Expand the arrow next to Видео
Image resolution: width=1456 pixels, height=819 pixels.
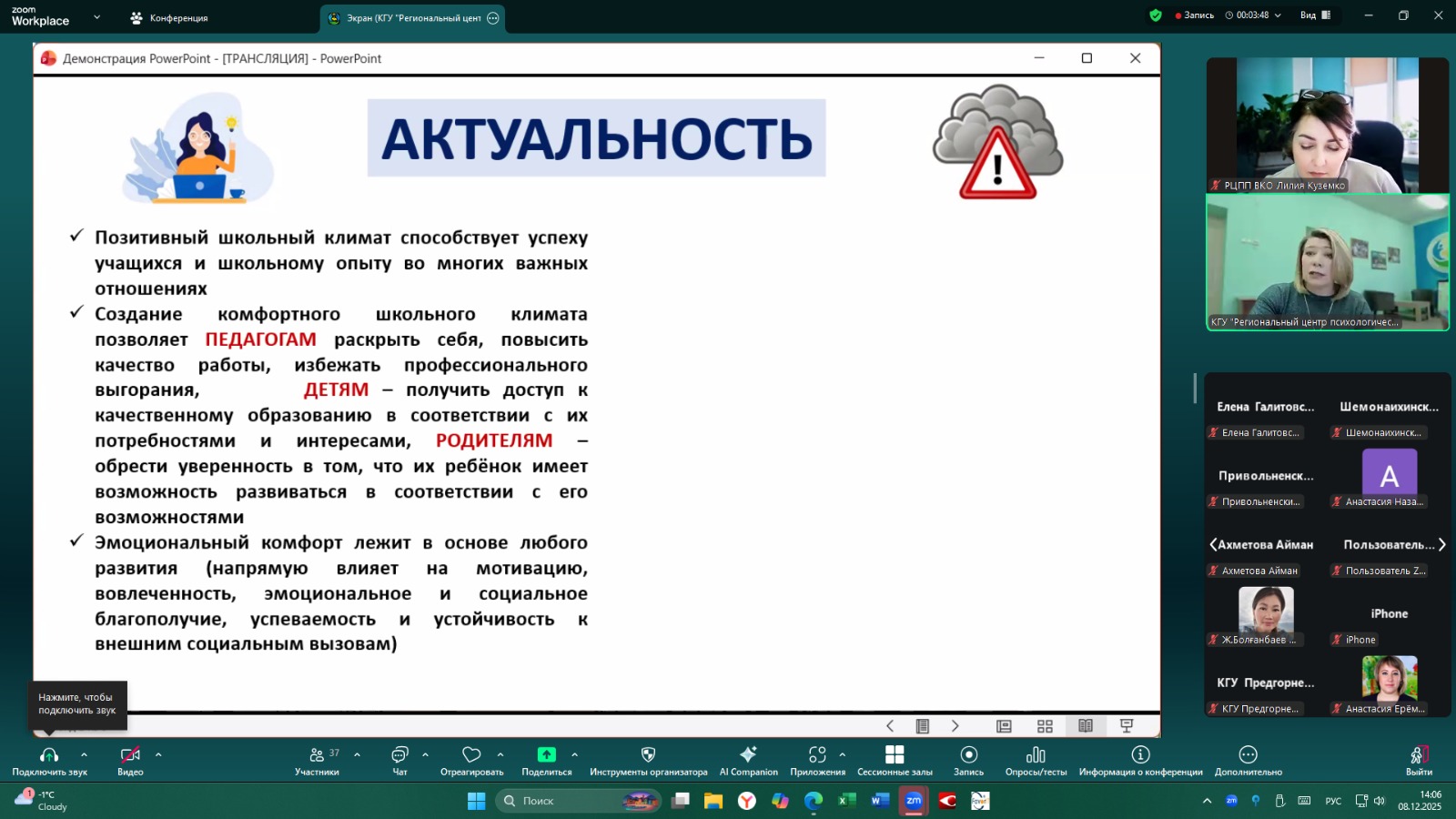click(158, 754)
